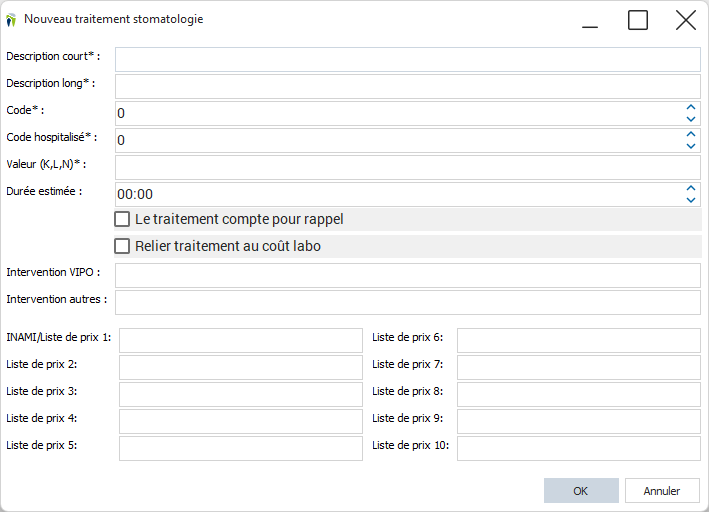Click the app tooth icon in title bar

[11, 20]
